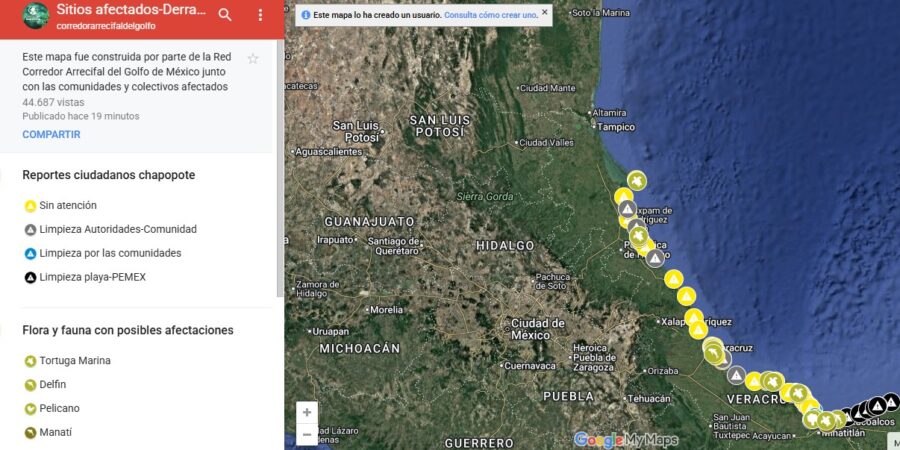
Task: Click the Manatí legend icon
Action: 30,432
